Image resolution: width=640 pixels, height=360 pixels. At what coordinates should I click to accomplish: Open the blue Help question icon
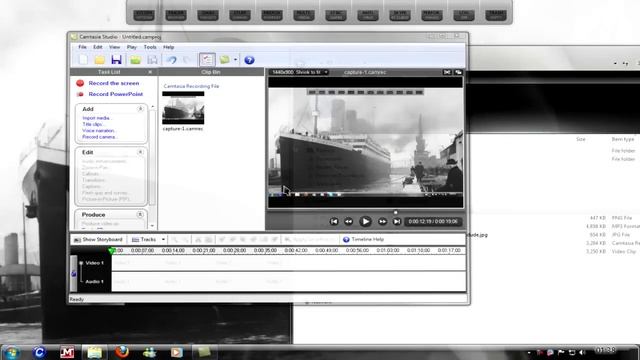point(249,60)
